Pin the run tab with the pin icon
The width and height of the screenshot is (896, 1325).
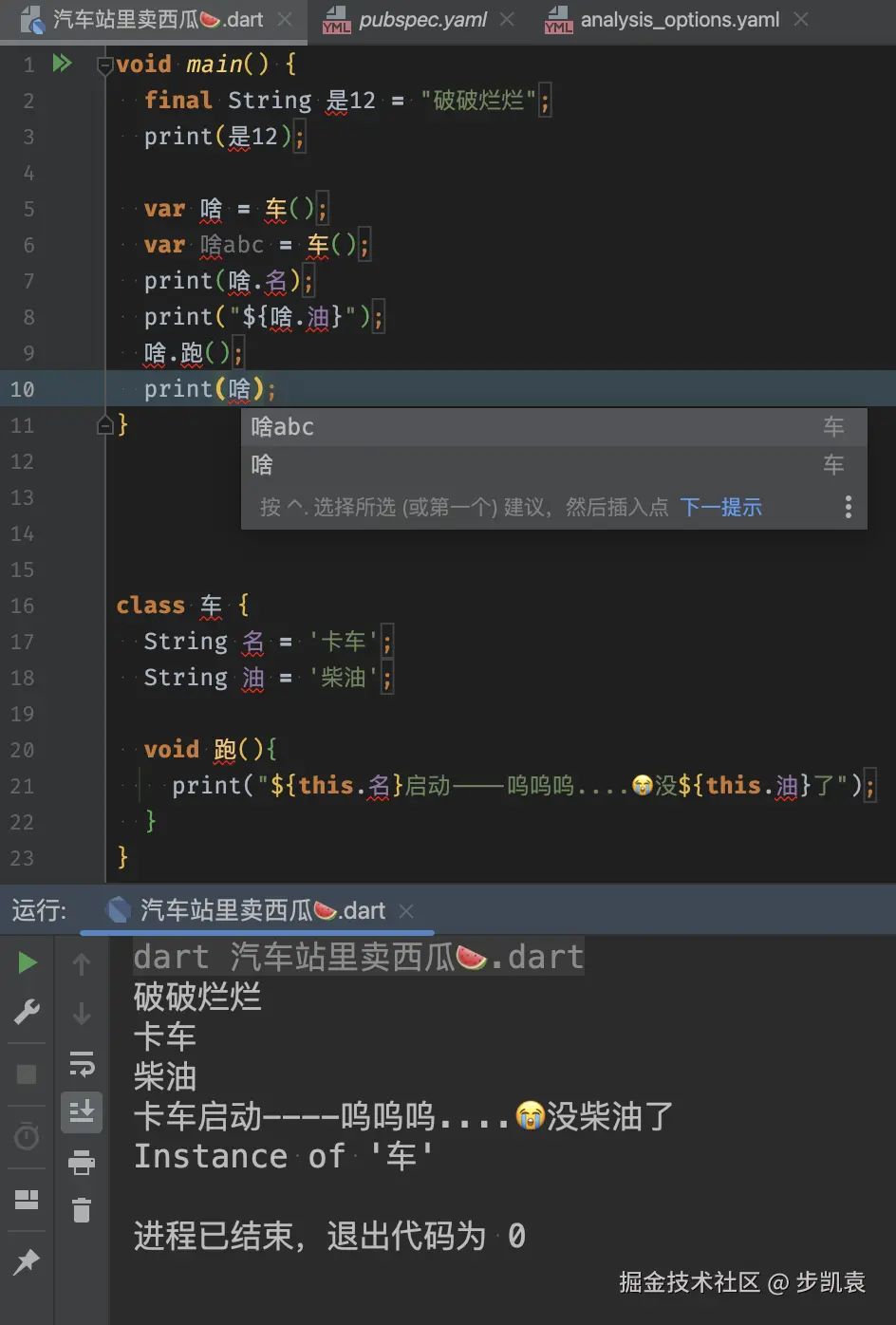(26, 1262)
